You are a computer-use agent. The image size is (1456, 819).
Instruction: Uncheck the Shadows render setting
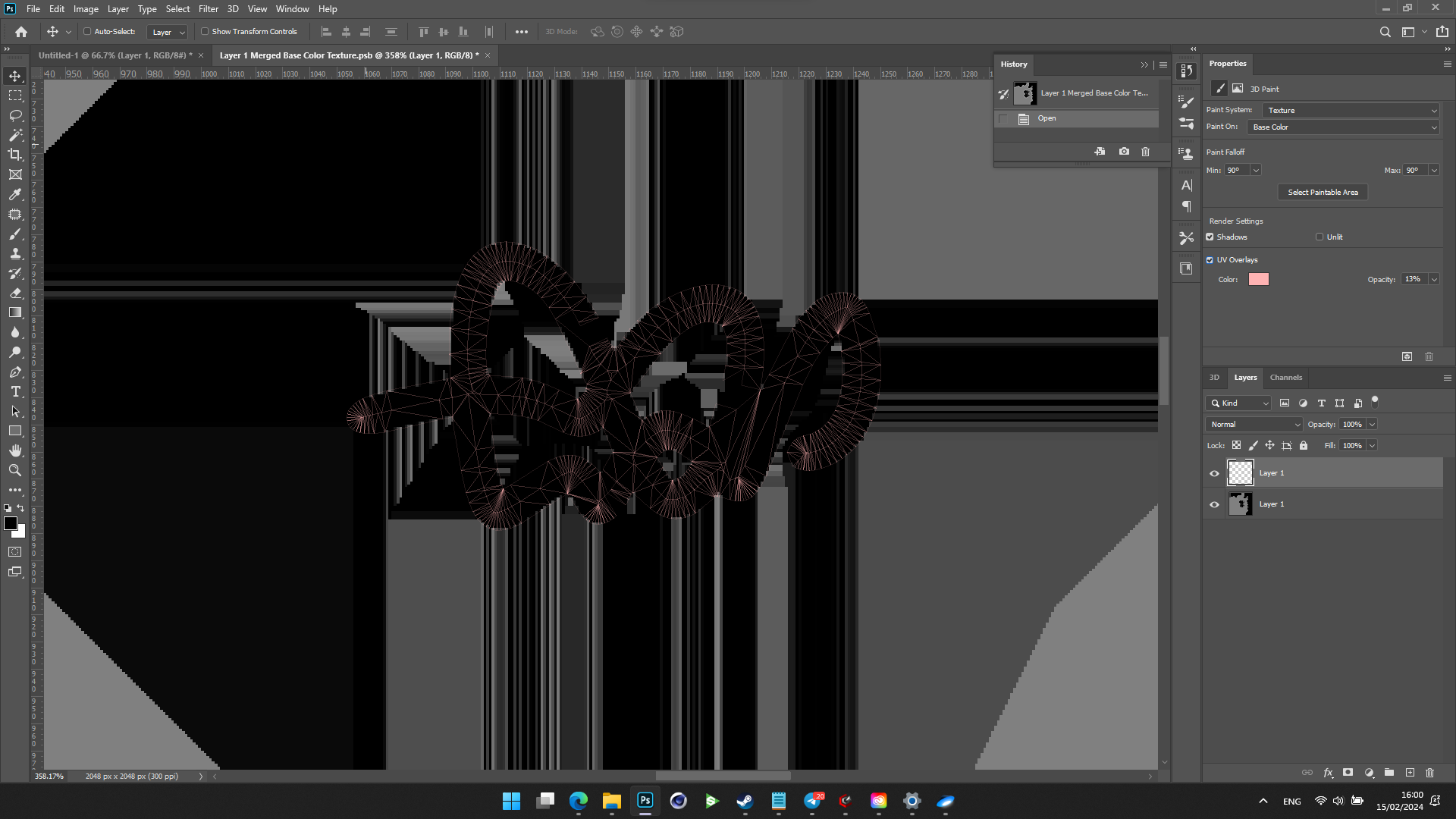(1210, 237)
